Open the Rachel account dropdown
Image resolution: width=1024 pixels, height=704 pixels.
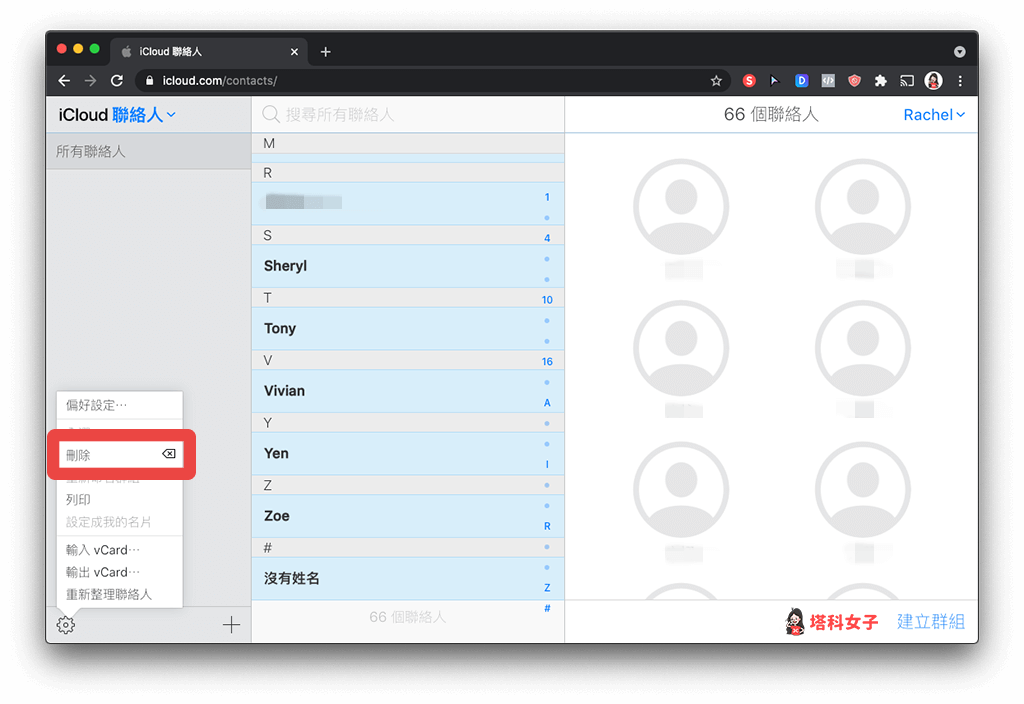click(934, 115)
